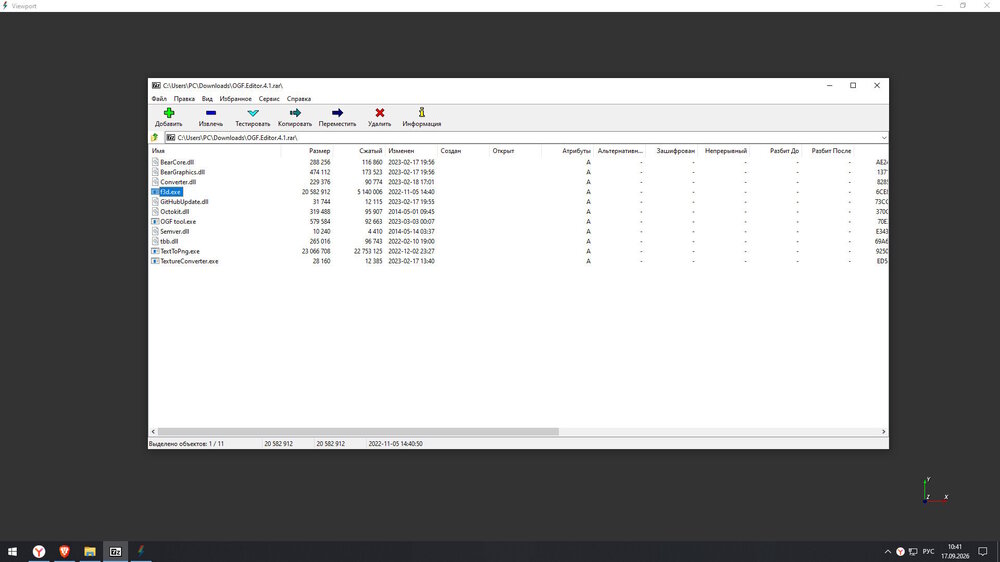Screen dimensions: 1000x562
Task: Open Yandex Browser from the taskbar
Action: coord(39,551)
